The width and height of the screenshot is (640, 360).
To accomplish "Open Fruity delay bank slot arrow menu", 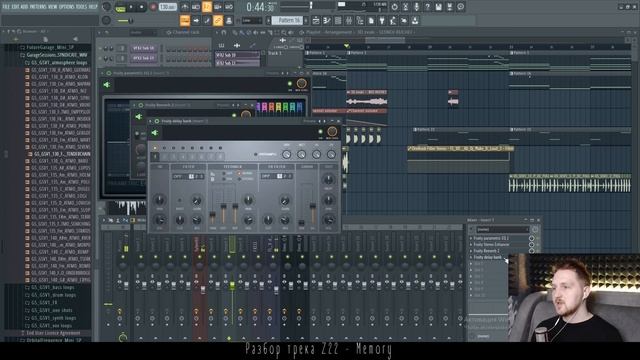I will coord(471,258).
